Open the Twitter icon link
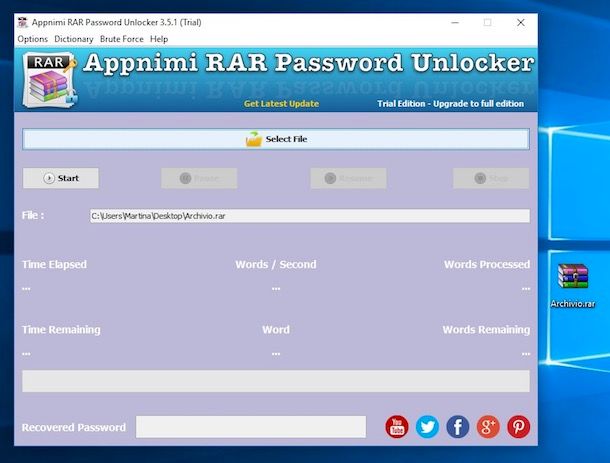The width and height of the screenshot is (610, 463). tap(427, 427)
